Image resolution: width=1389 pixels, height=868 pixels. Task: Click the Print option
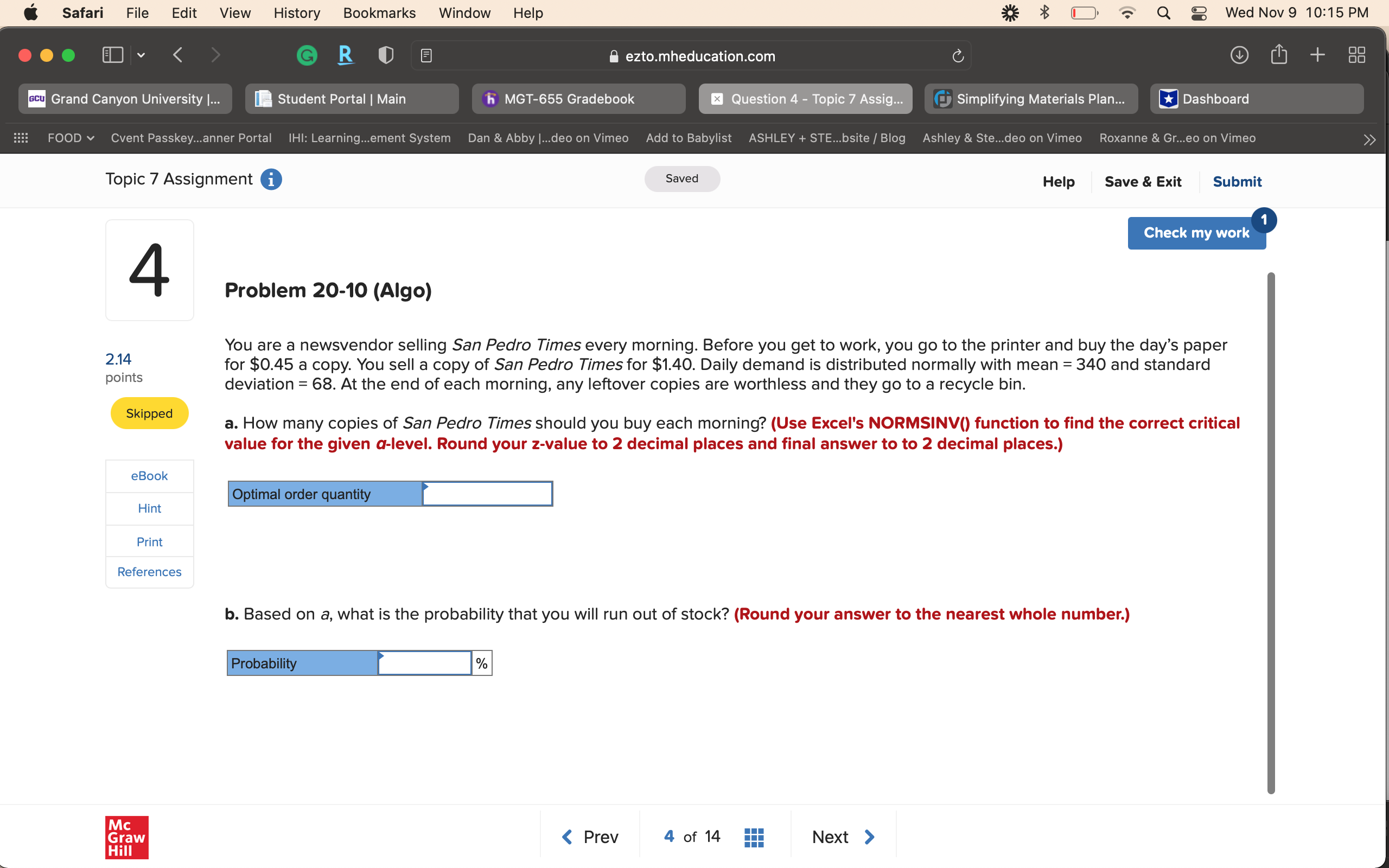coord(149,542)
